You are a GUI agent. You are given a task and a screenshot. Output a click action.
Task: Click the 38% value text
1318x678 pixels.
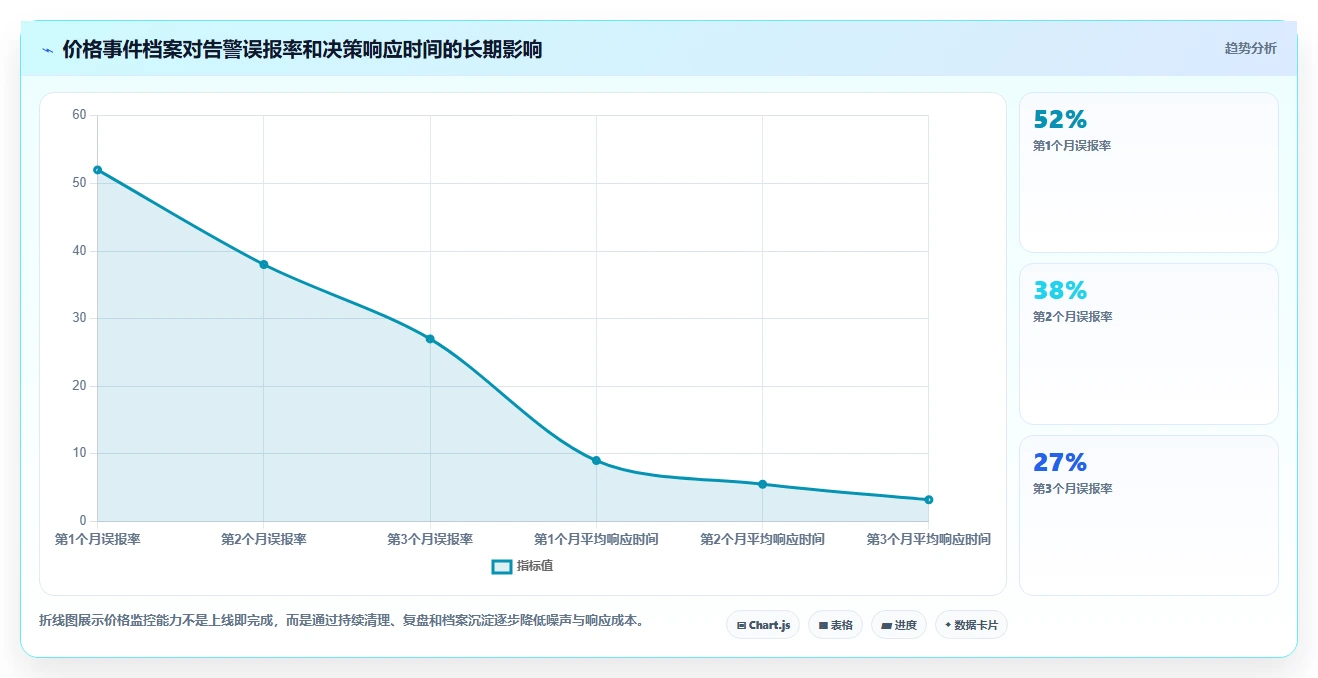pos(1060,291)
